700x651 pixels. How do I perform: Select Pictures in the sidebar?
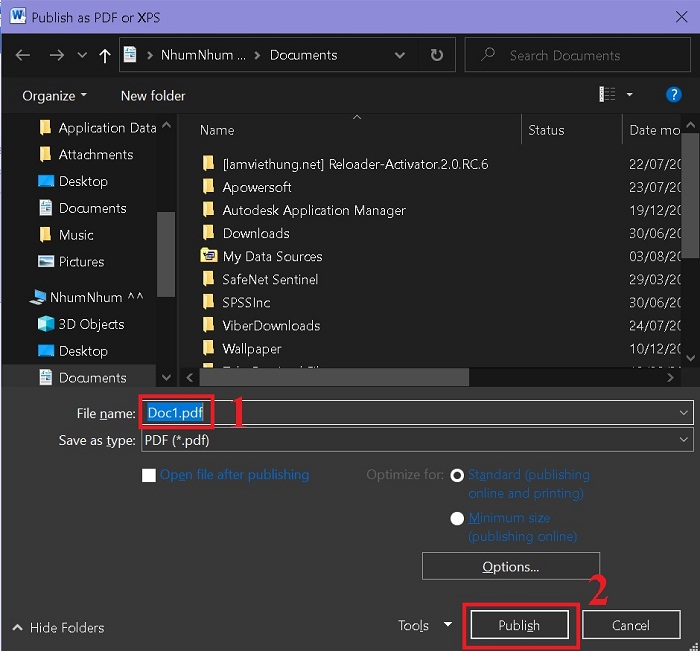coord(81,262)
